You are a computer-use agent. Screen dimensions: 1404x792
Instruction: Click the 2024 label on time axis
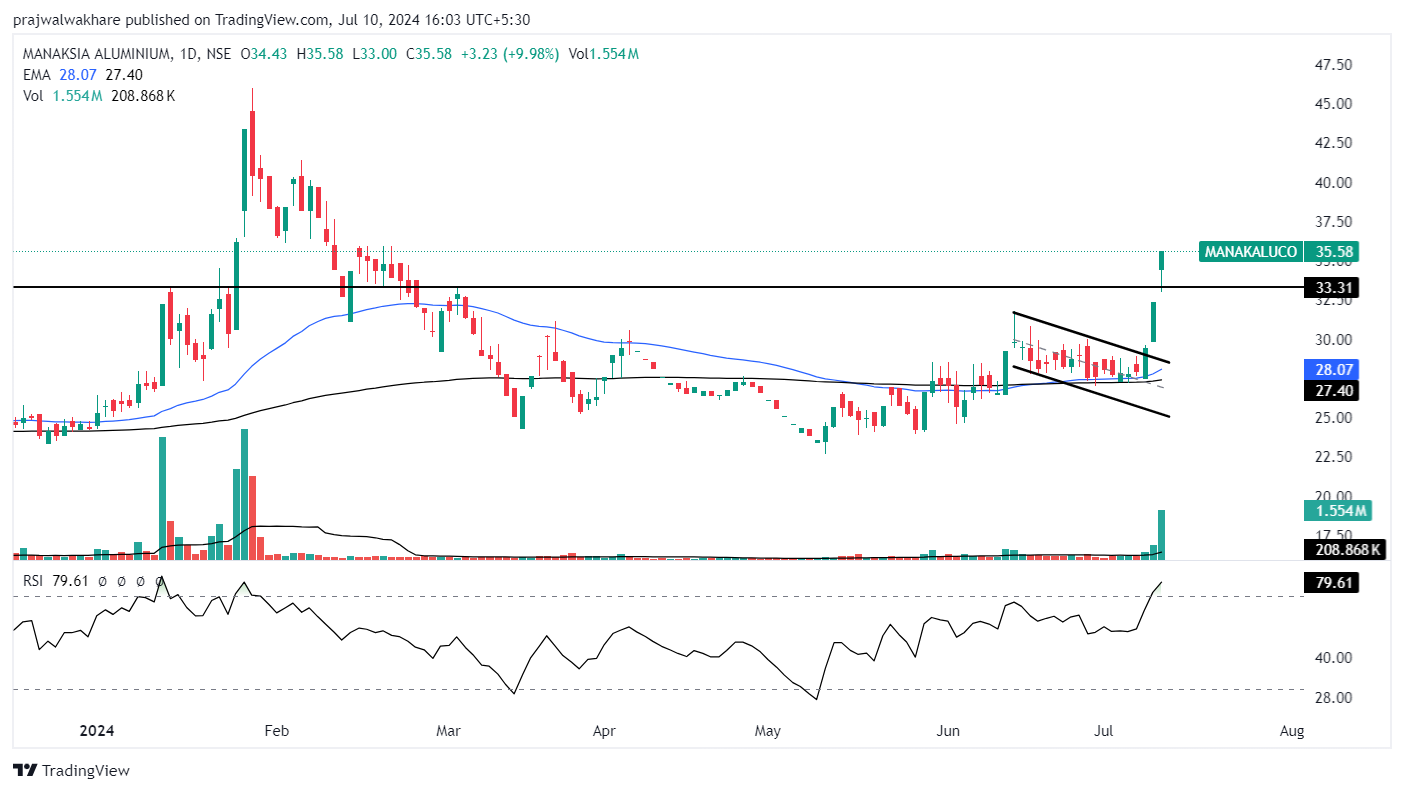point(96,731)
